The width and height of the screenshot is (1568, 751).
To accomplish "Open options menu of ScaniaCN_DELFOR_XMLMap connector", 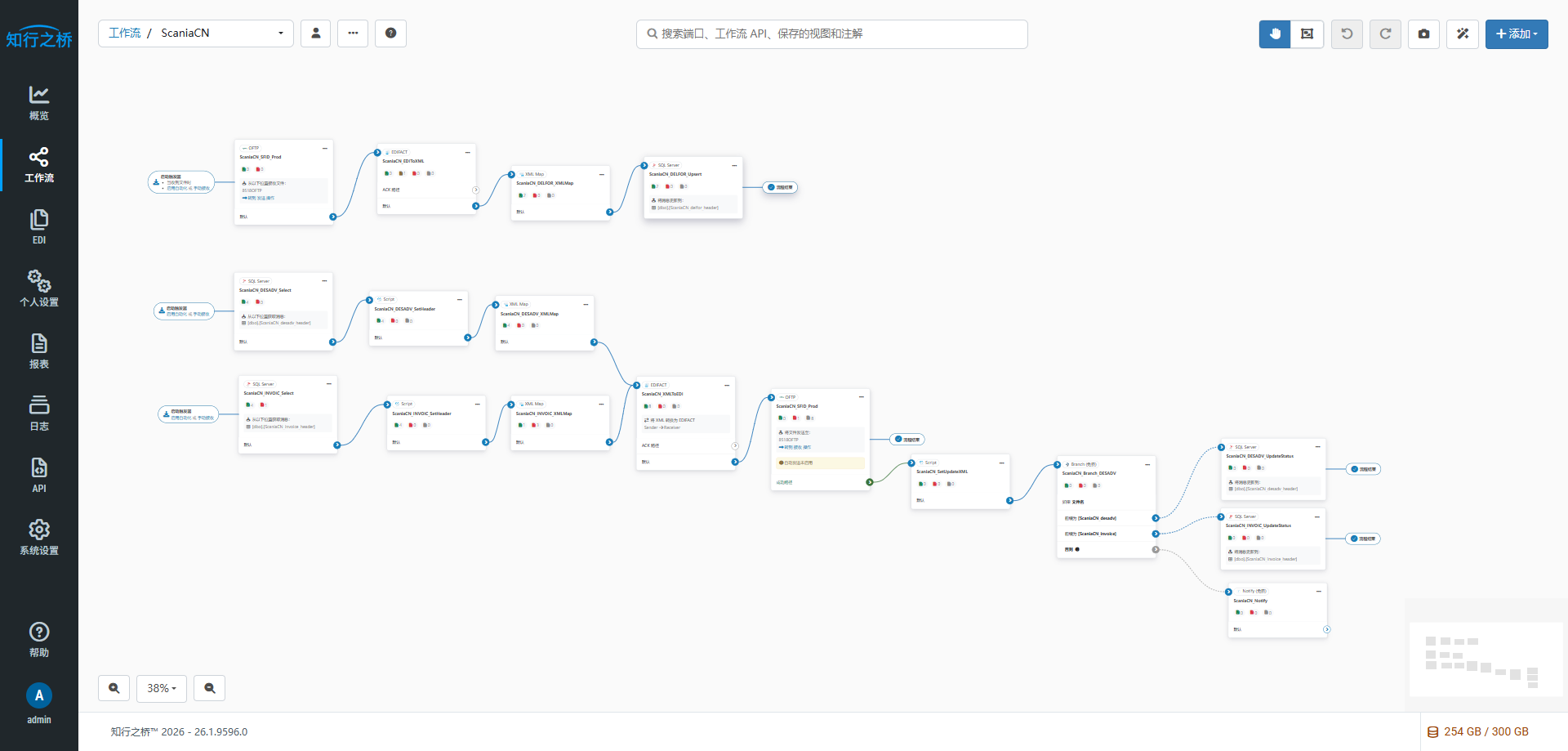I will pyautogui.click(x=602, y=174).
